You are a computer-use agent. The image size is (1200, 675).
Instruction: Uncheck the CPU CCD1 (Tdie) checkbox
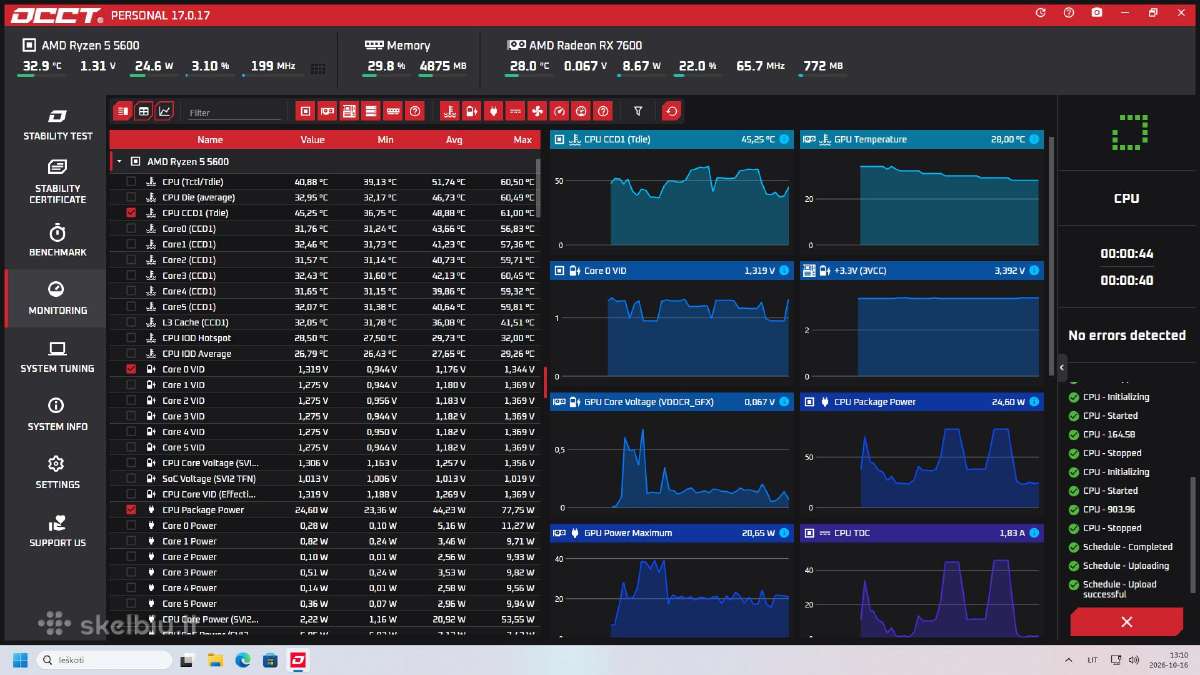(x=131, y=213)
